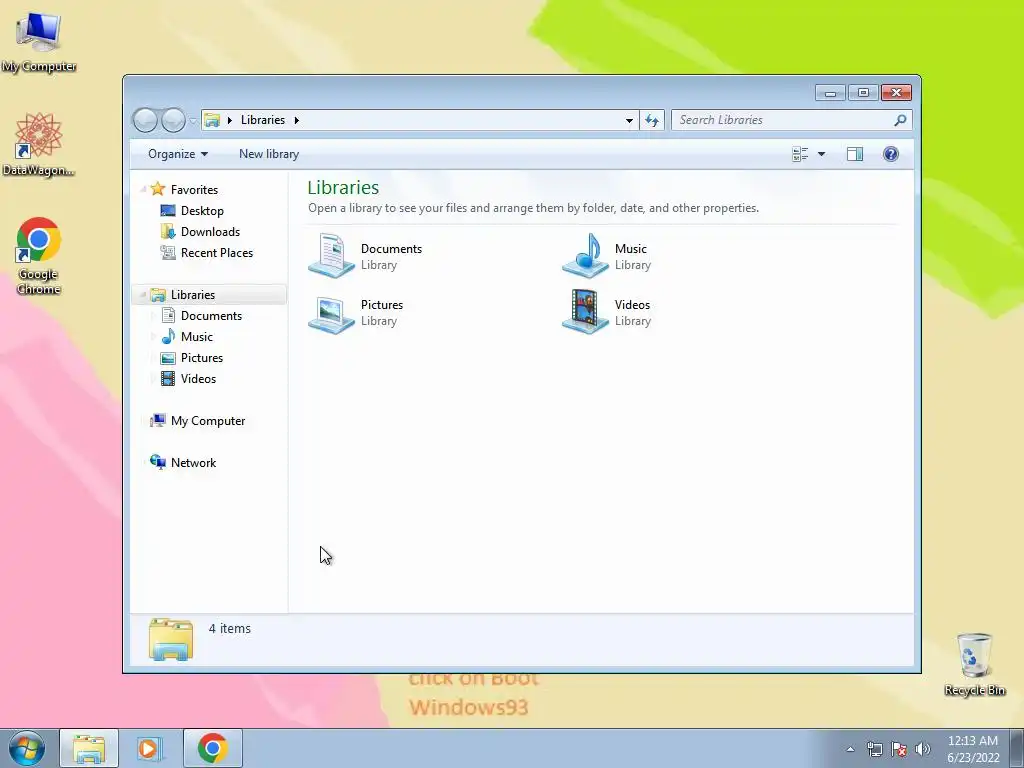
Task: Click Windows Explorer taskbar icon
Action: click(x=89, y=748)
